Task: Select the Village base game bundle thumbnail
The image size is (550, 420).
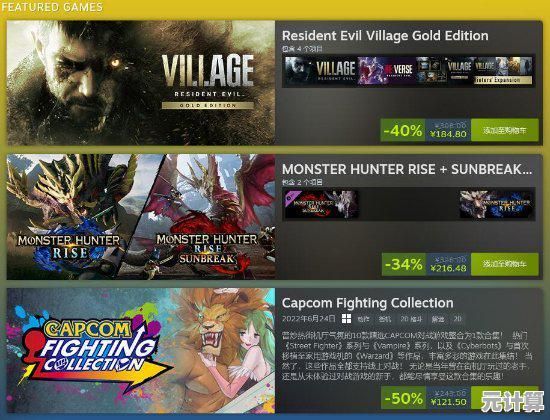Action: click(321, 71)
